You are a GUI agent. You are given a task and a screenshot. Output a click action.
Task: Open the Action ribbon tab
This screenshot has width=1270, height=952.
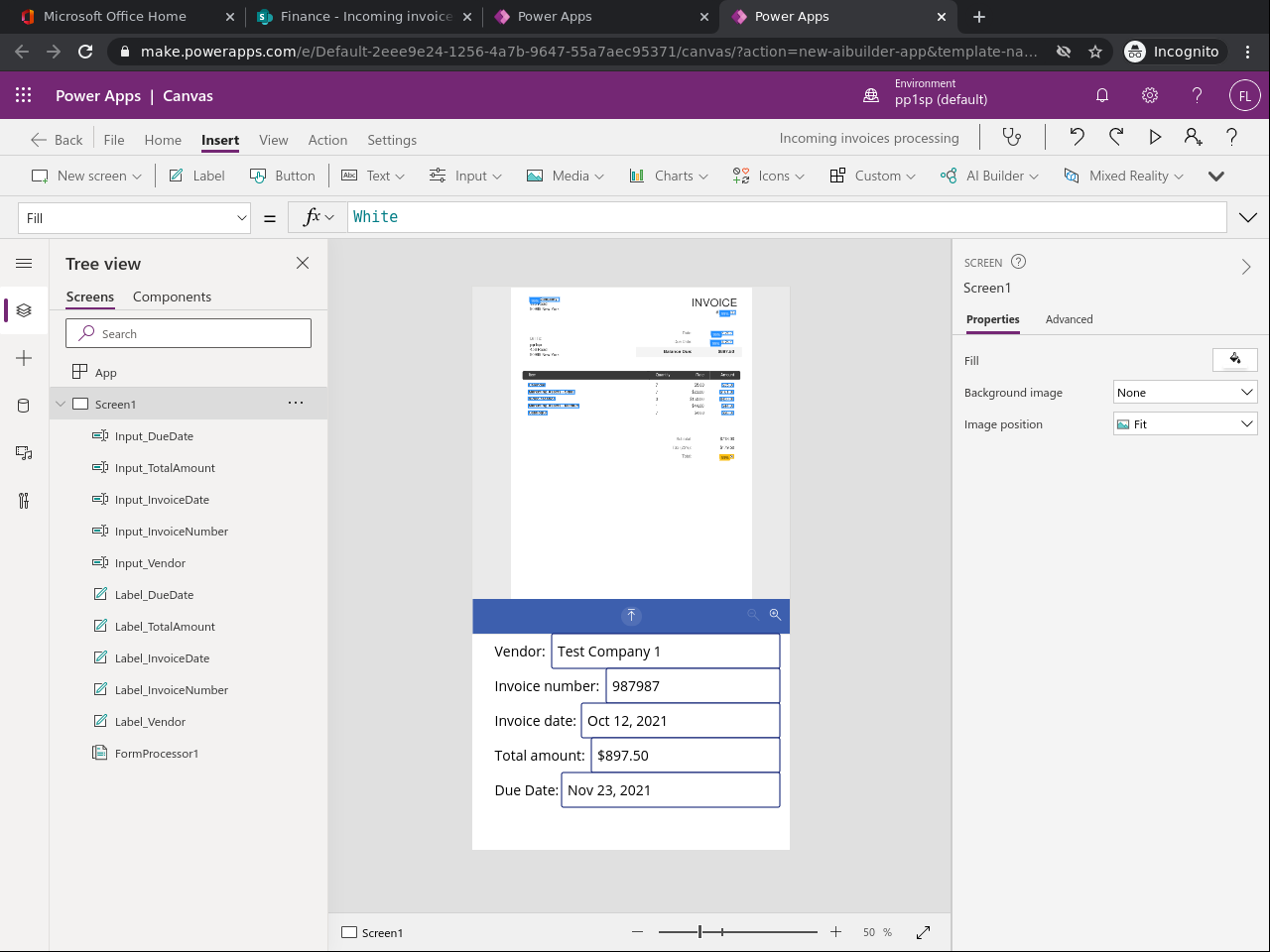pyautogui.click(x=327, y=140)
